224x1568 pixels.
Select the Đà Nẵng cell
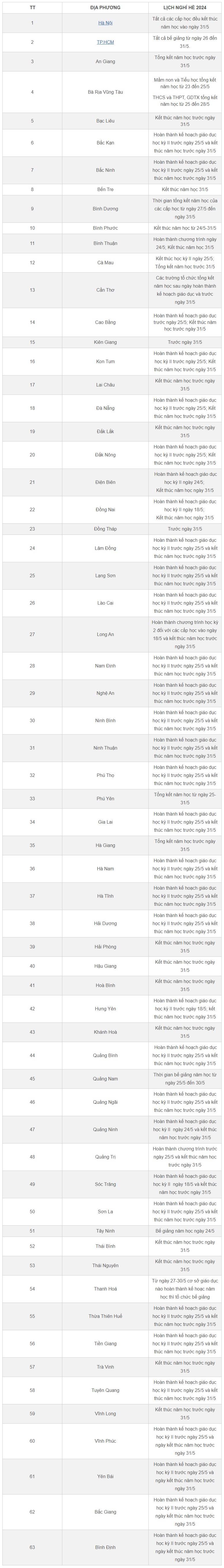pyautogui.click(x=105, y=408)
